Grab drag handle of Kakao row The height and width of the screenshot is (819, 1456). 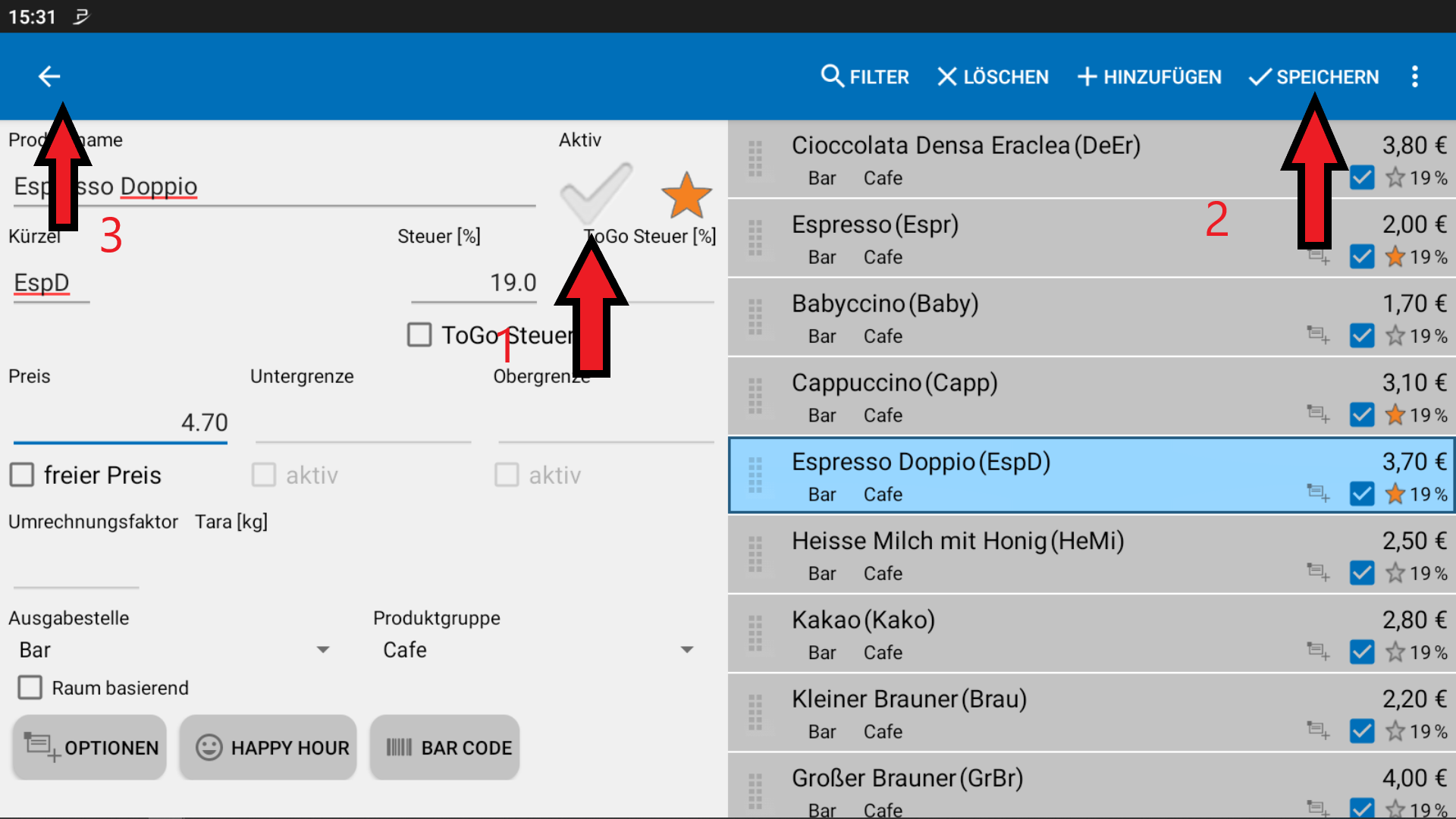click(755, 634)
